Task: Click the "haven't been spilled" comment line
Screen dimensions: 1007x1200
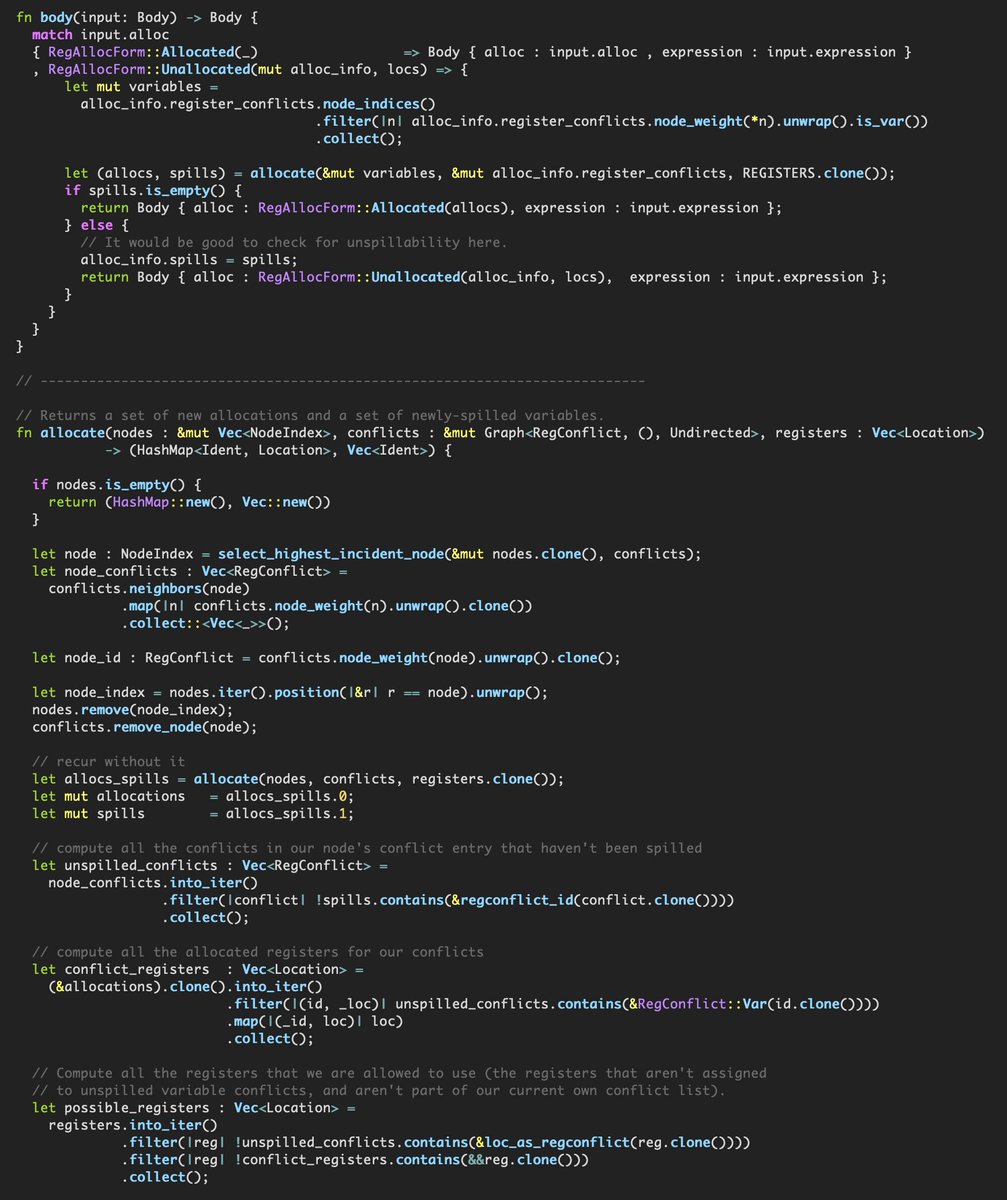Action: click(367, 848)
